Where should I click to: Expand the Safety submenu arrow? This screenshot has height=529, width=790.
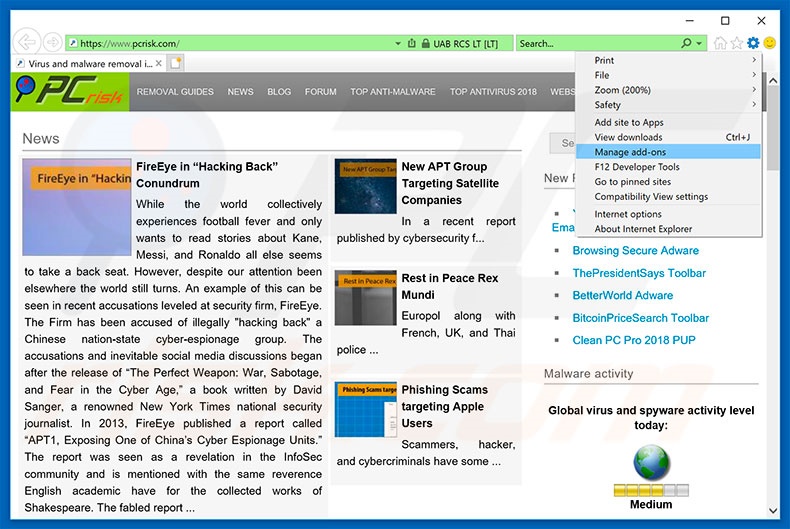pos(754,104)
